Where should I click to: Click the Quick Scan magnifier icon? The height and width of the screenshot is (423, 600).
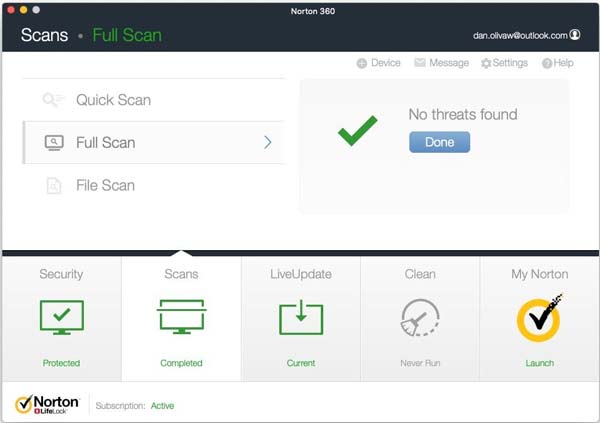pos(53,100)
